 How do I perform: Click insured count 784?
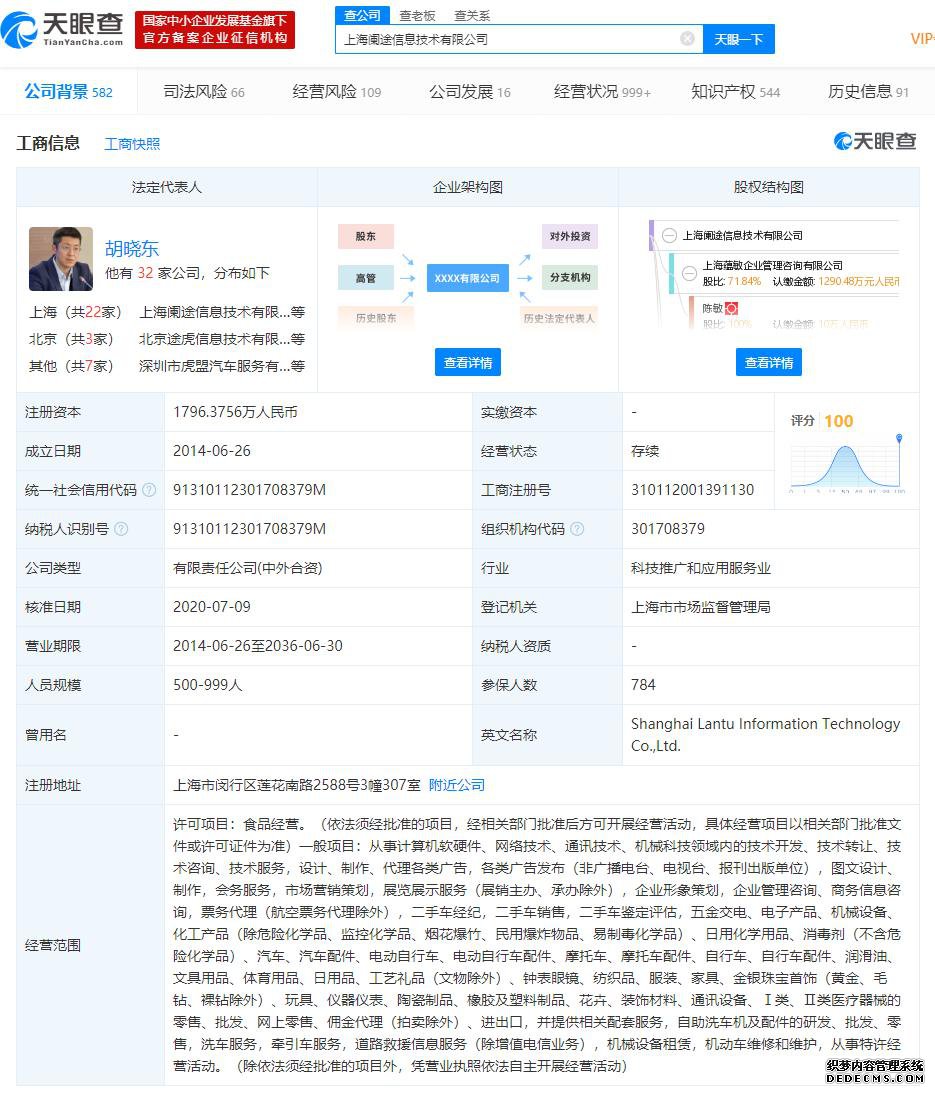tap(644, 685)
